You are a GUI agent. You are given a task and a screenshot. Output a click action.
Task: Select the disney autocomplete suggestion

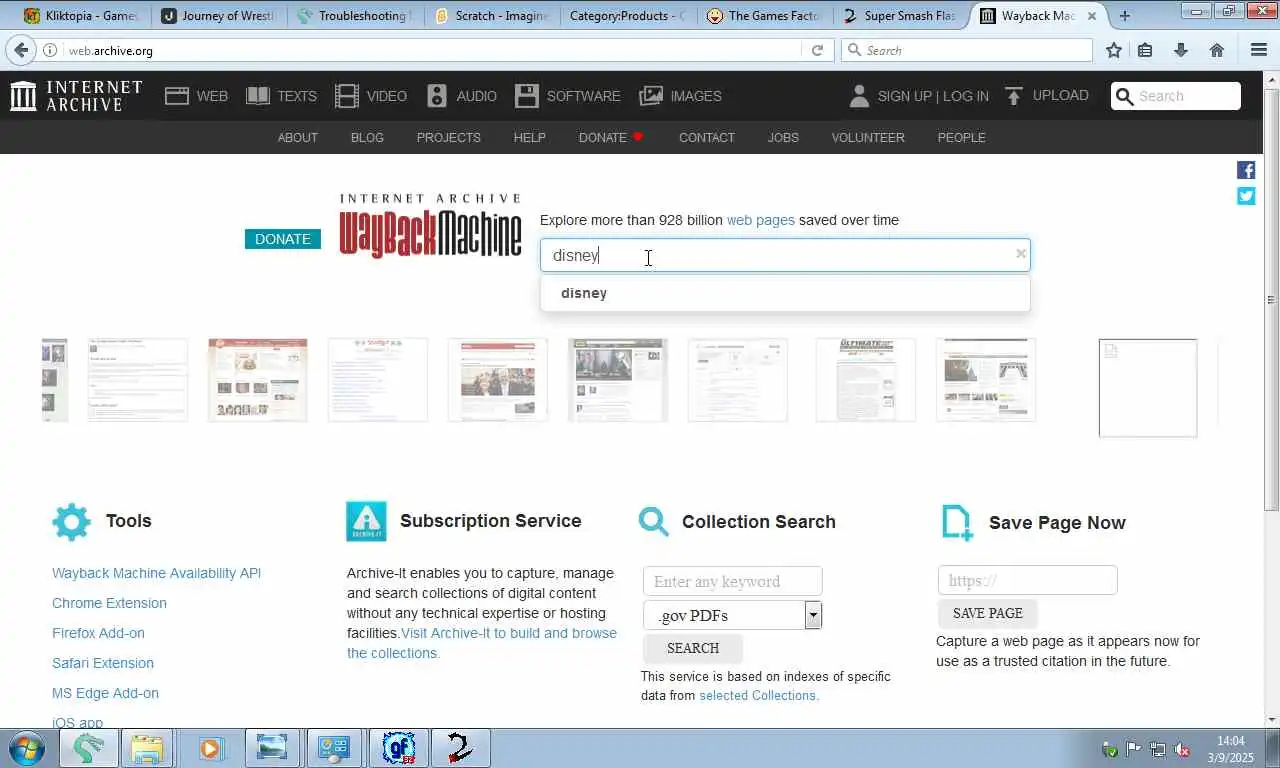[x=785, y=293]
